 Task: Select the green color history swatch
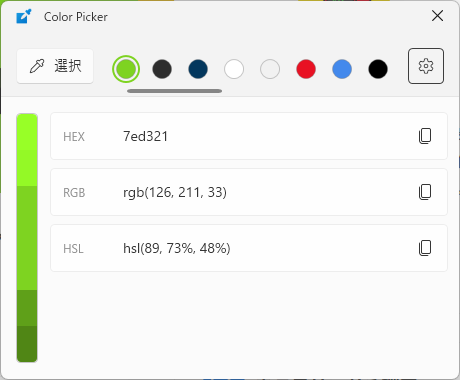point(126,69)
